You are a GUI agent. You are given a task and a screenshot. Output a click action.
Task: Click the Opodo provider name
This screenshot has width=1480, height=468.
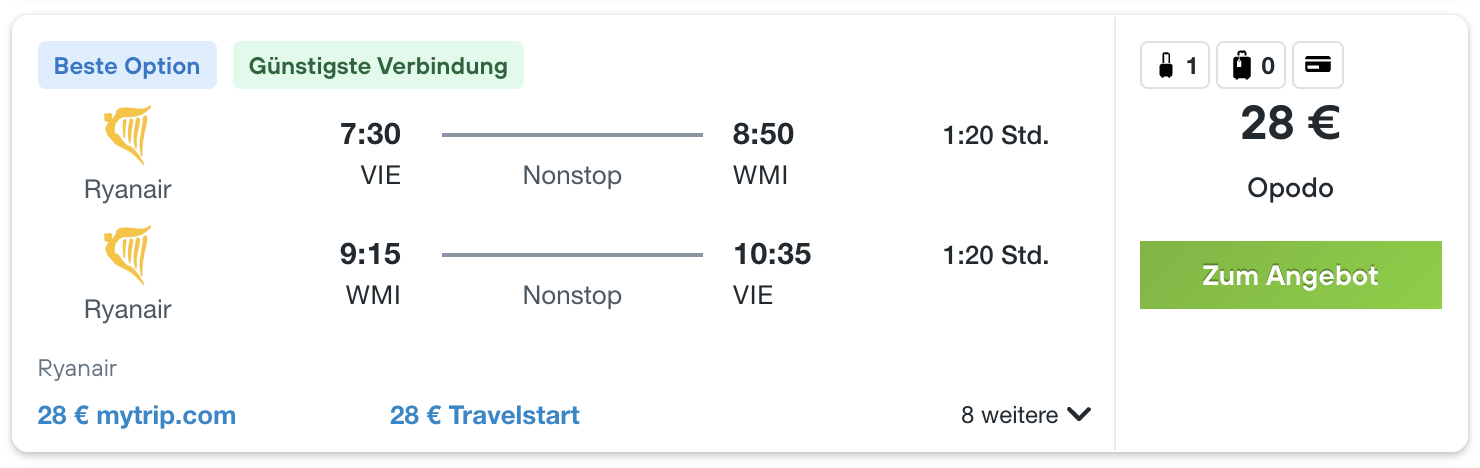pyautogui.click(x=1290, y=188)
